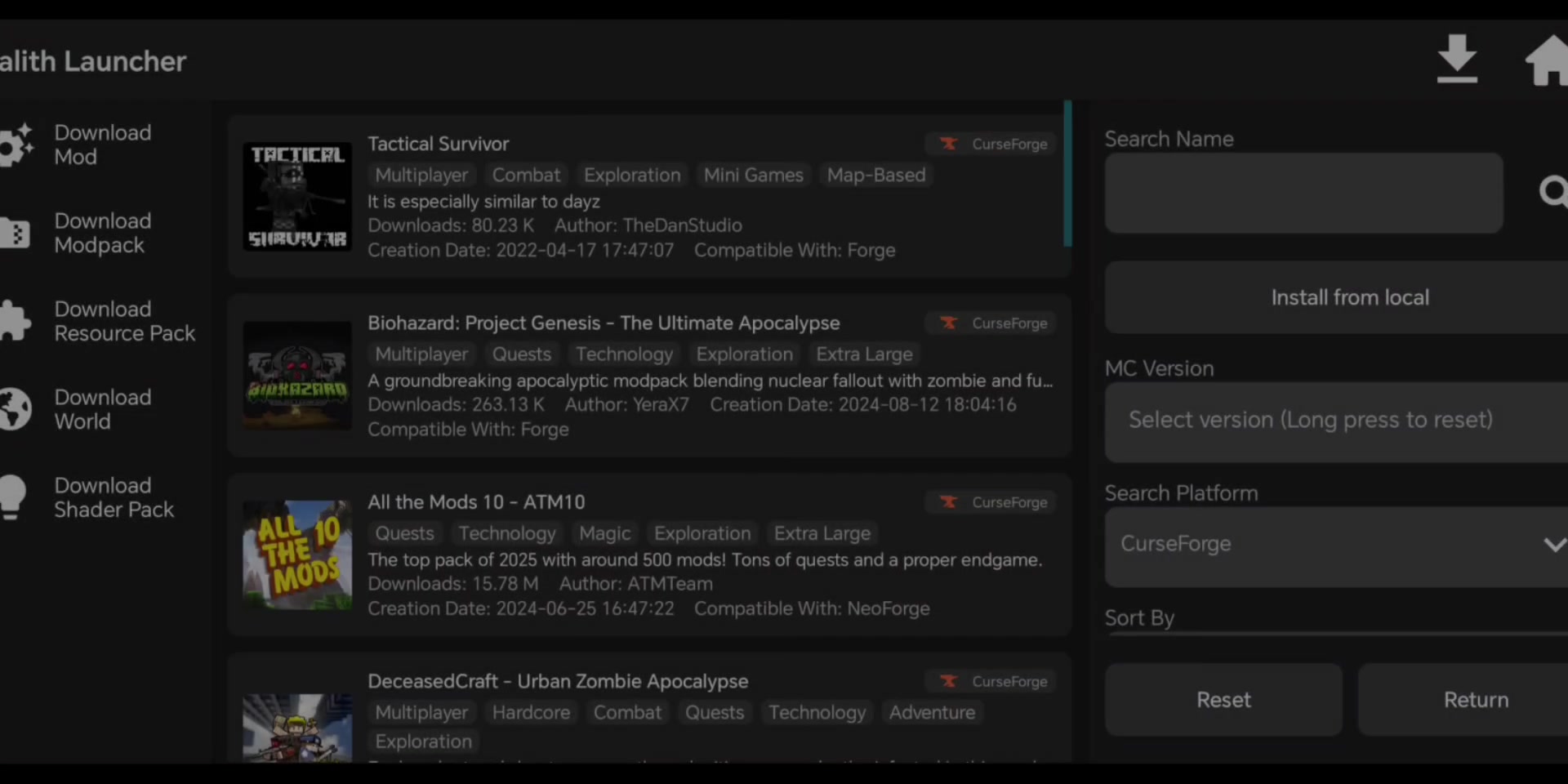This screenshot has width=1568, height=784.
Task: Click Multiplayer tag on Biohazard modpack
Action: click(x=421, y=354)
